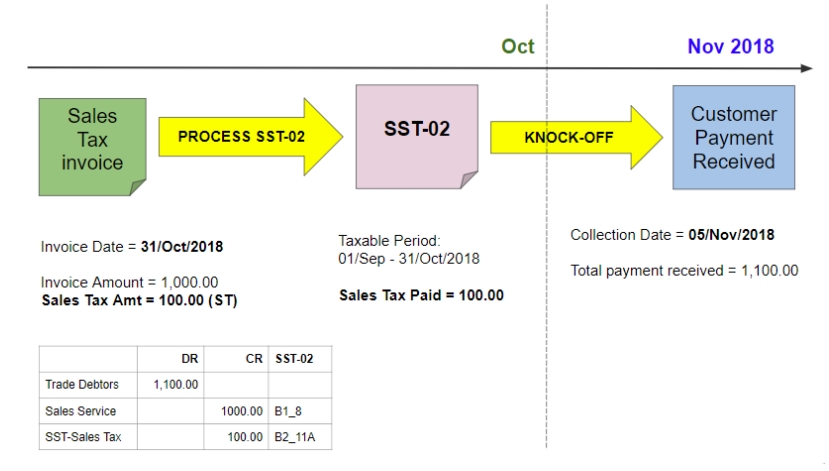Viewport: 829px width, 471px height.
Task: Click the 1,100.00 debit amount cell
Action: pos(176,384)
